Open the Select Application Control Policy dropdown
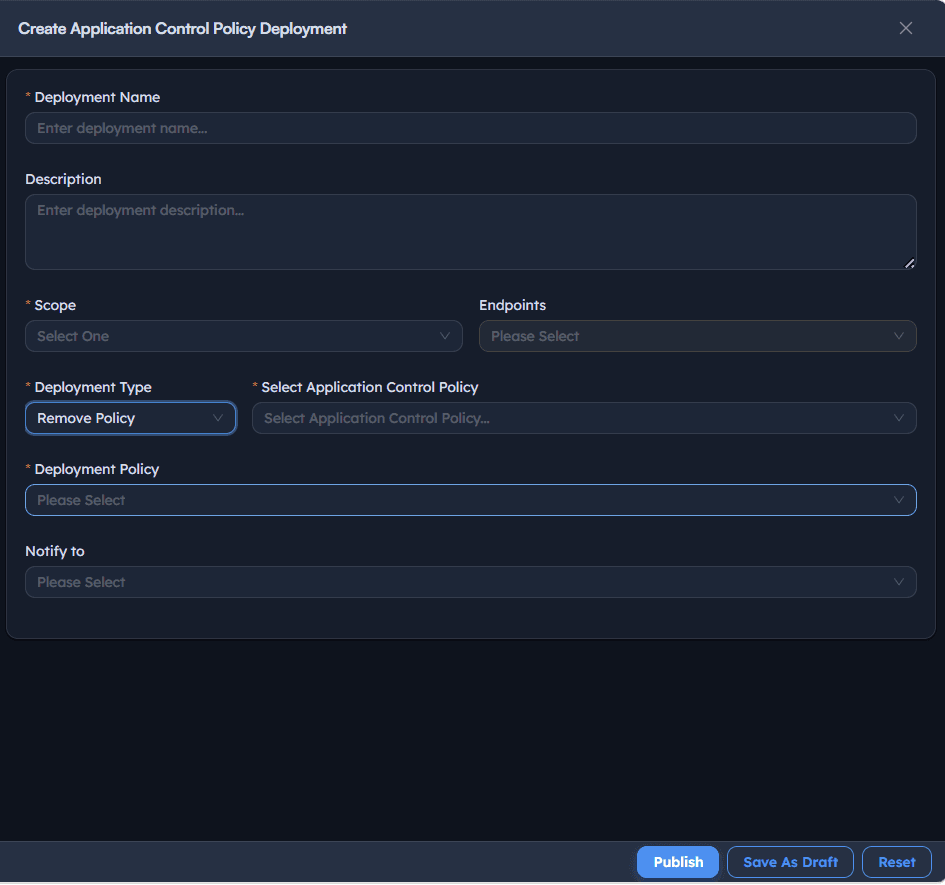This screenshot has width=945, height=885. 584,418
